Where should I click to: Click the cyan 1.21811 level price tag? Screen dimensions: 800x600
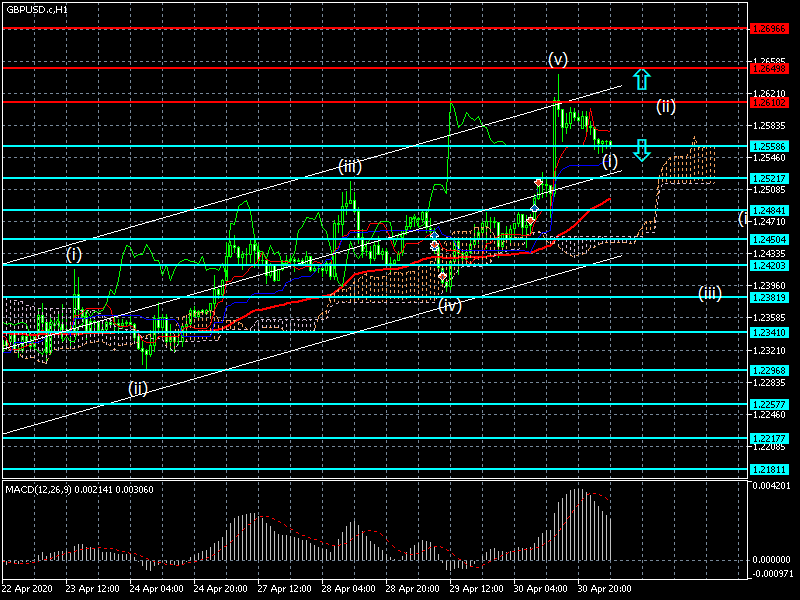click(769, 469)
